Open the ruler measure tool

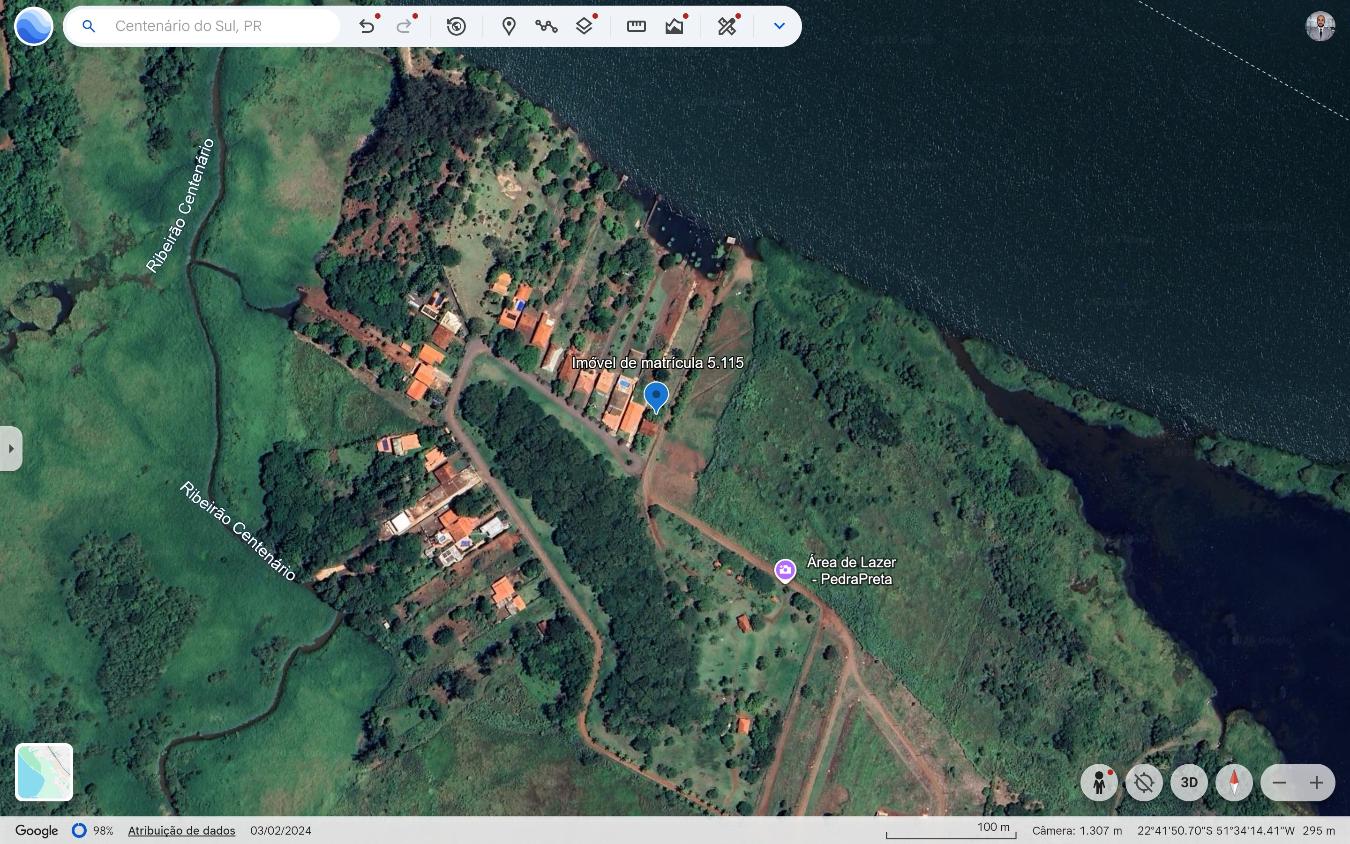[x=636, y=26]
